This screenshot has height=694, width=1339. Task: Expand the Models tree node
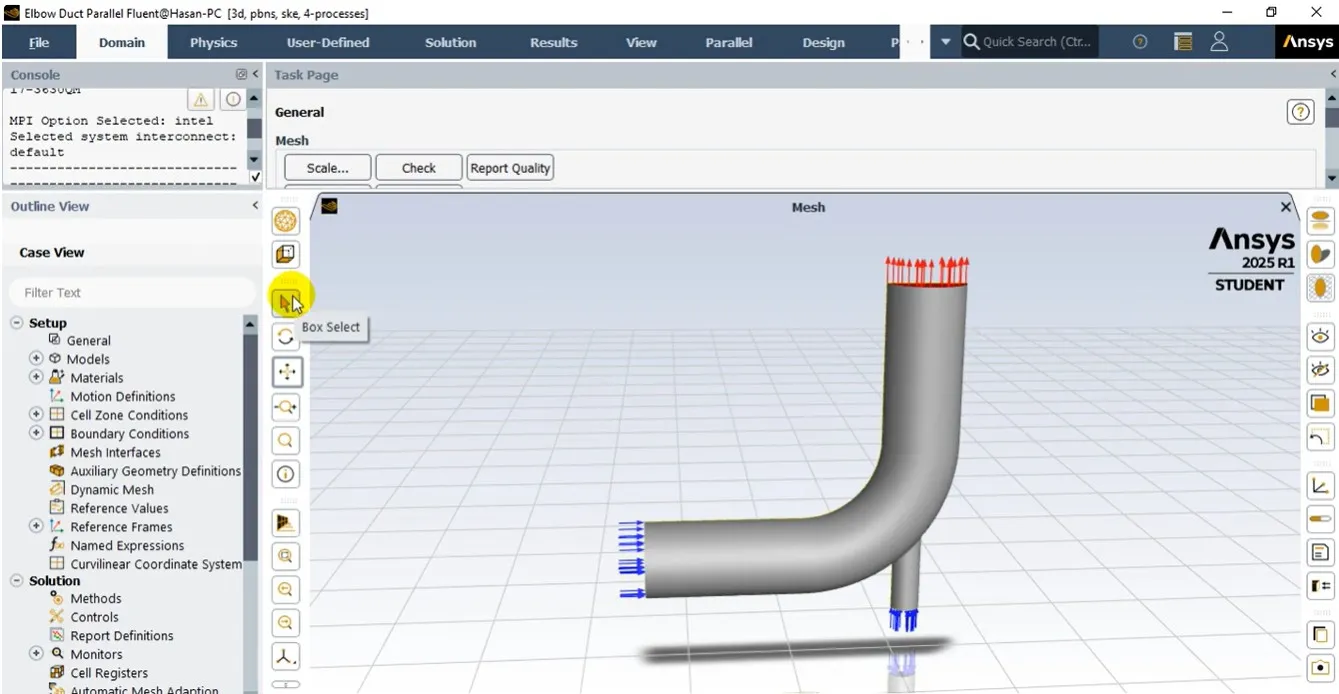coord(36,359)
